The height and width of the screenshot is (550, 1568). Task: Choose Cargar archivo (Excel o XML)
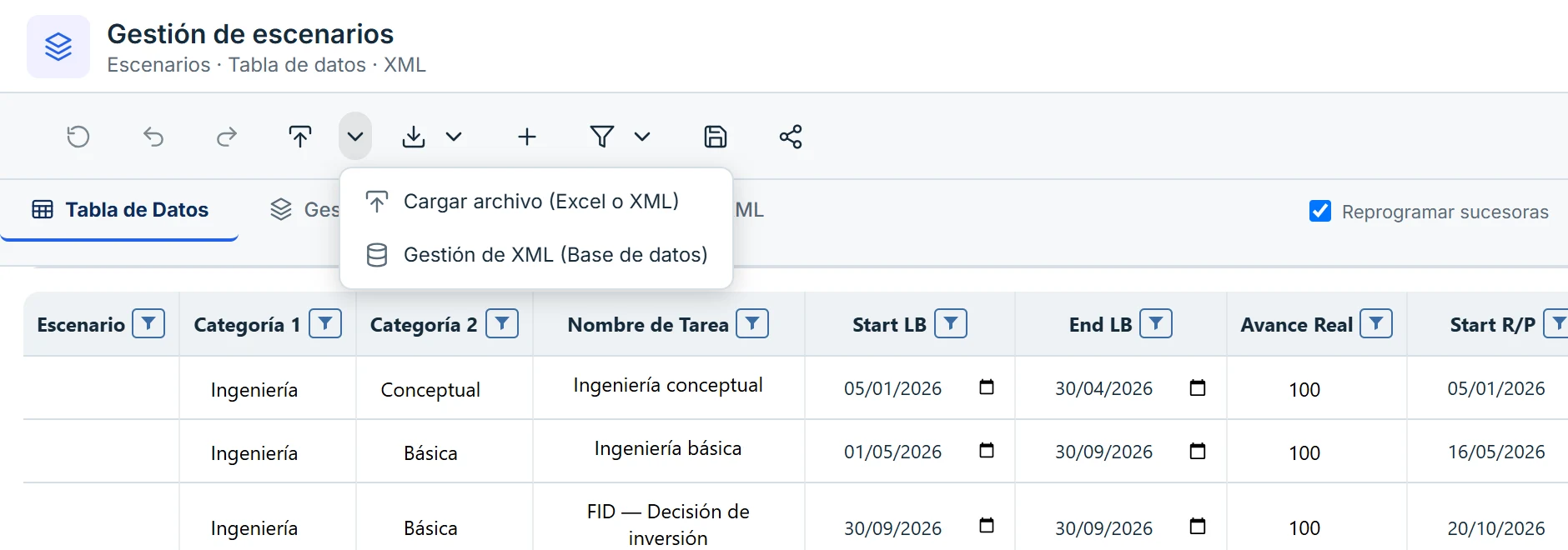click(536, 202)
